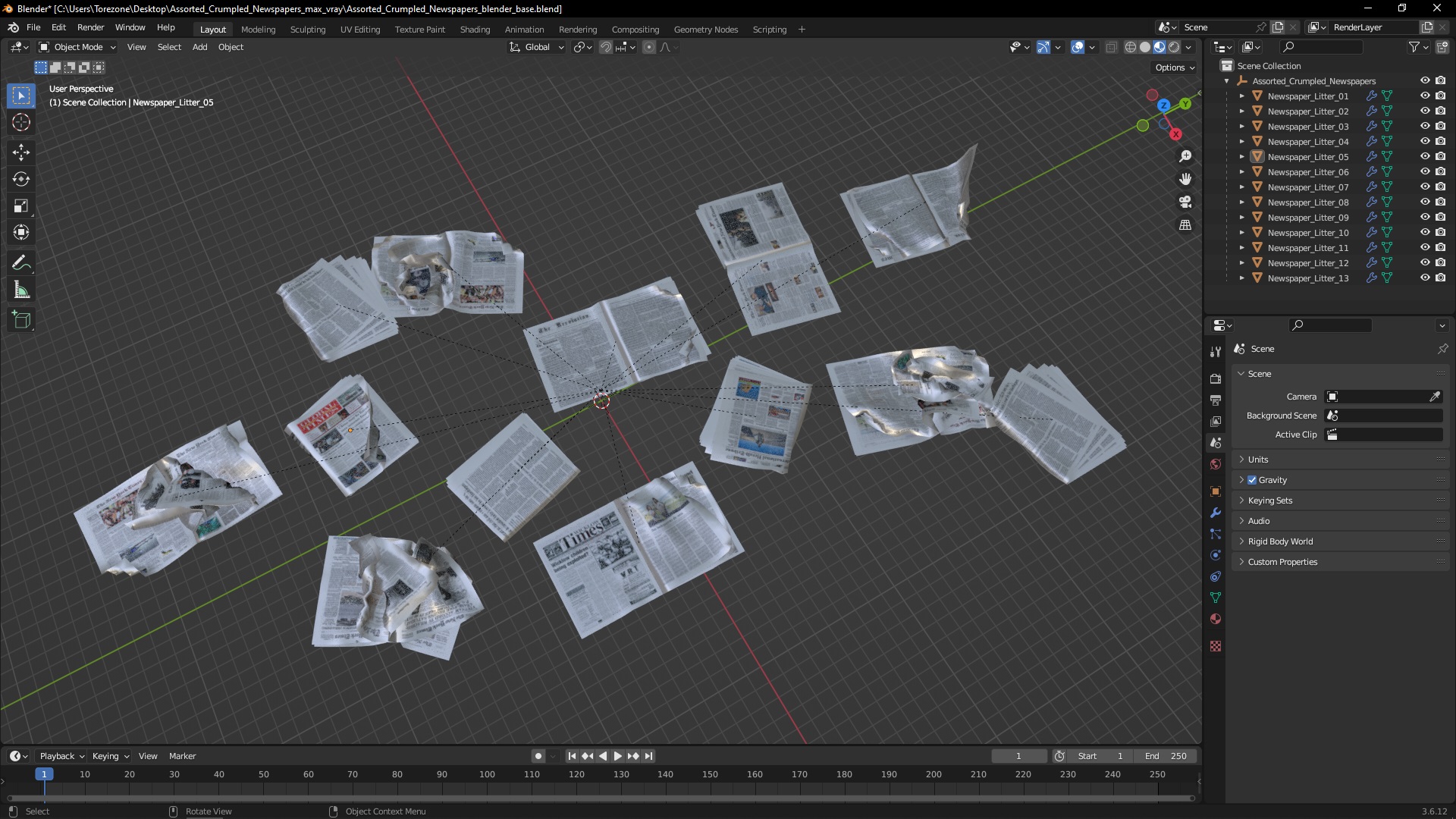The width and height of the screenshot is (1456, 819).
Task: Switch perspective/orthographic grid icon
Action: click(1185, 225)
